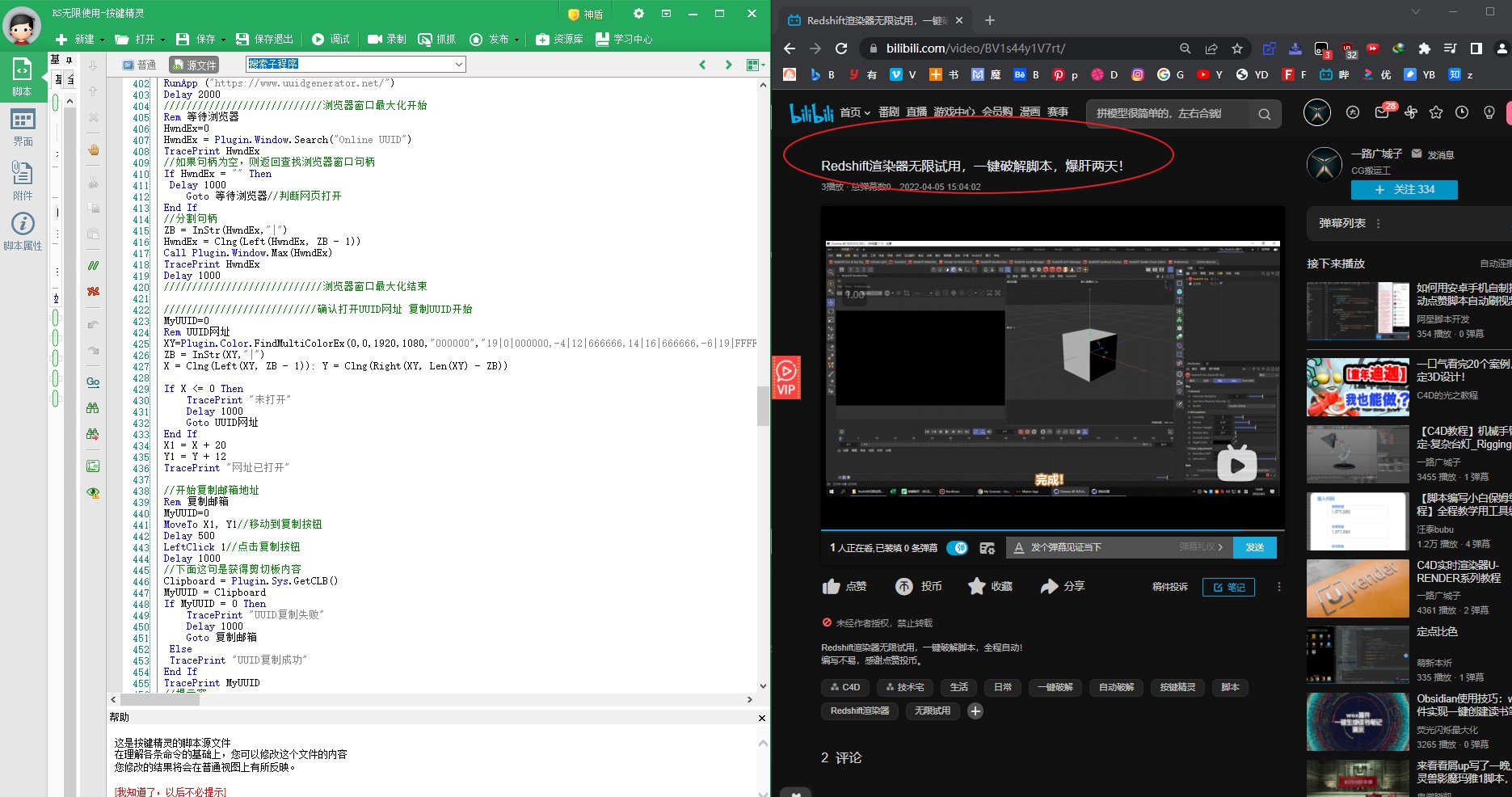Viewport: 1512px width, 797px height.
Task: Close the 帮助 help panel
Action: coord(761,718)
